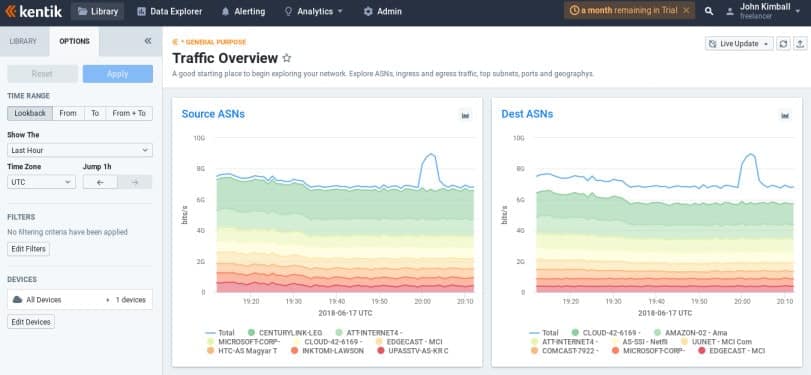
Task: Toggle AS-SSI Netflix legend entry
Action: click(639, 342)
